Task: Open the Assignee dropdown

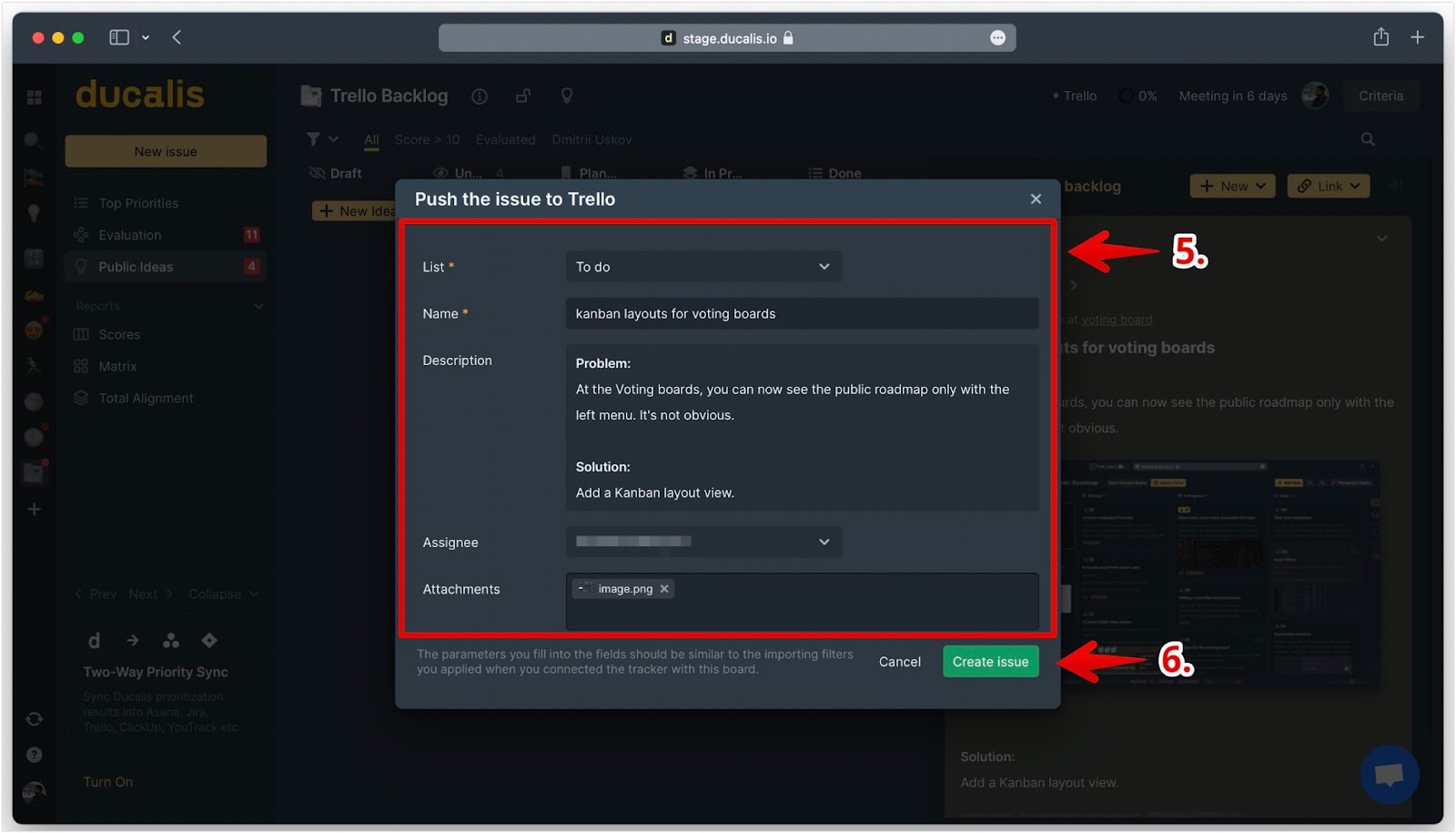Action: point(703,542)
